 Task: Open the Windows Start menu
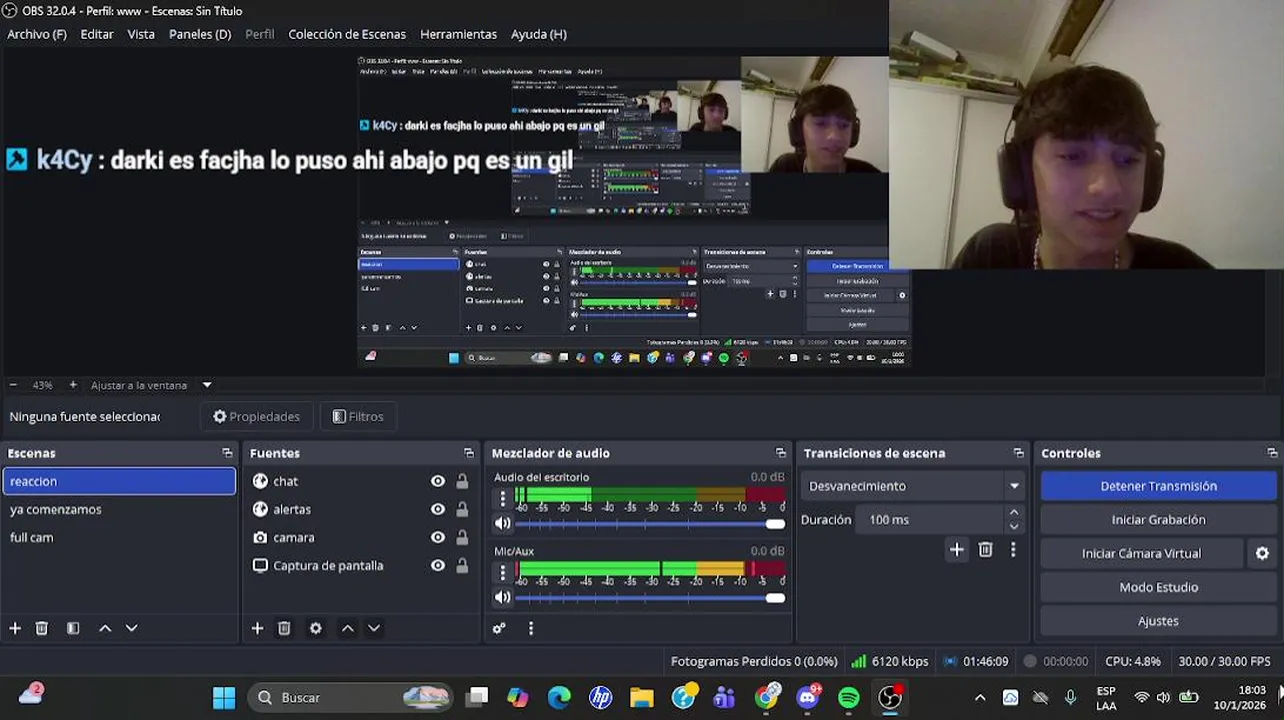[x=224, y=697]
